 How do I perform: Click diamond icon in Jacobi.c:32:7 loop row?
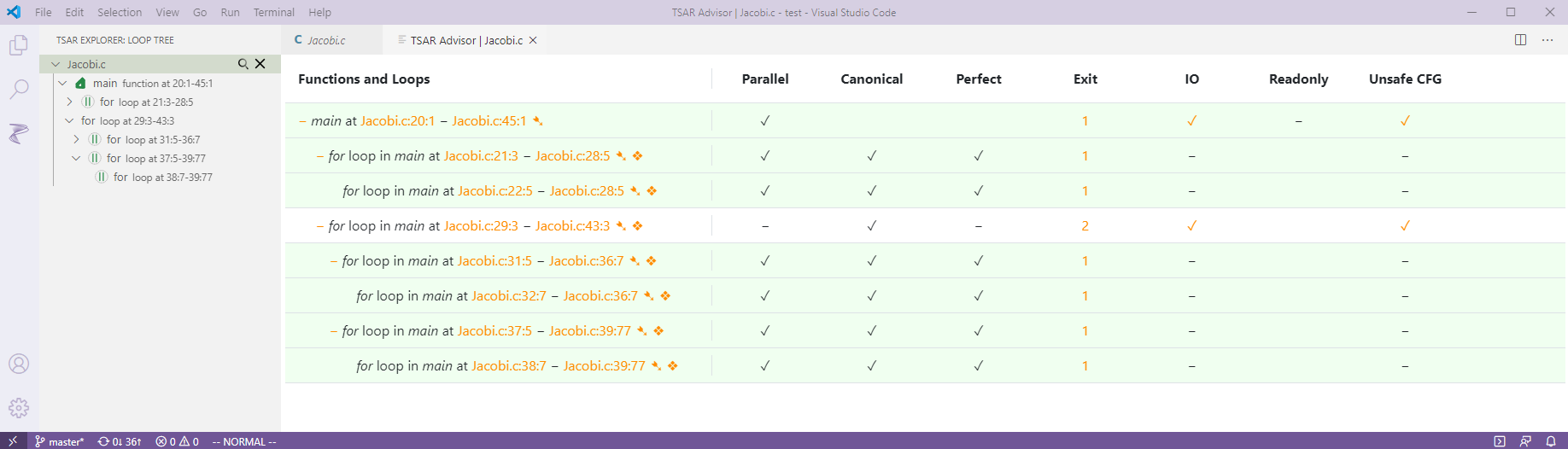coord(665,296)
